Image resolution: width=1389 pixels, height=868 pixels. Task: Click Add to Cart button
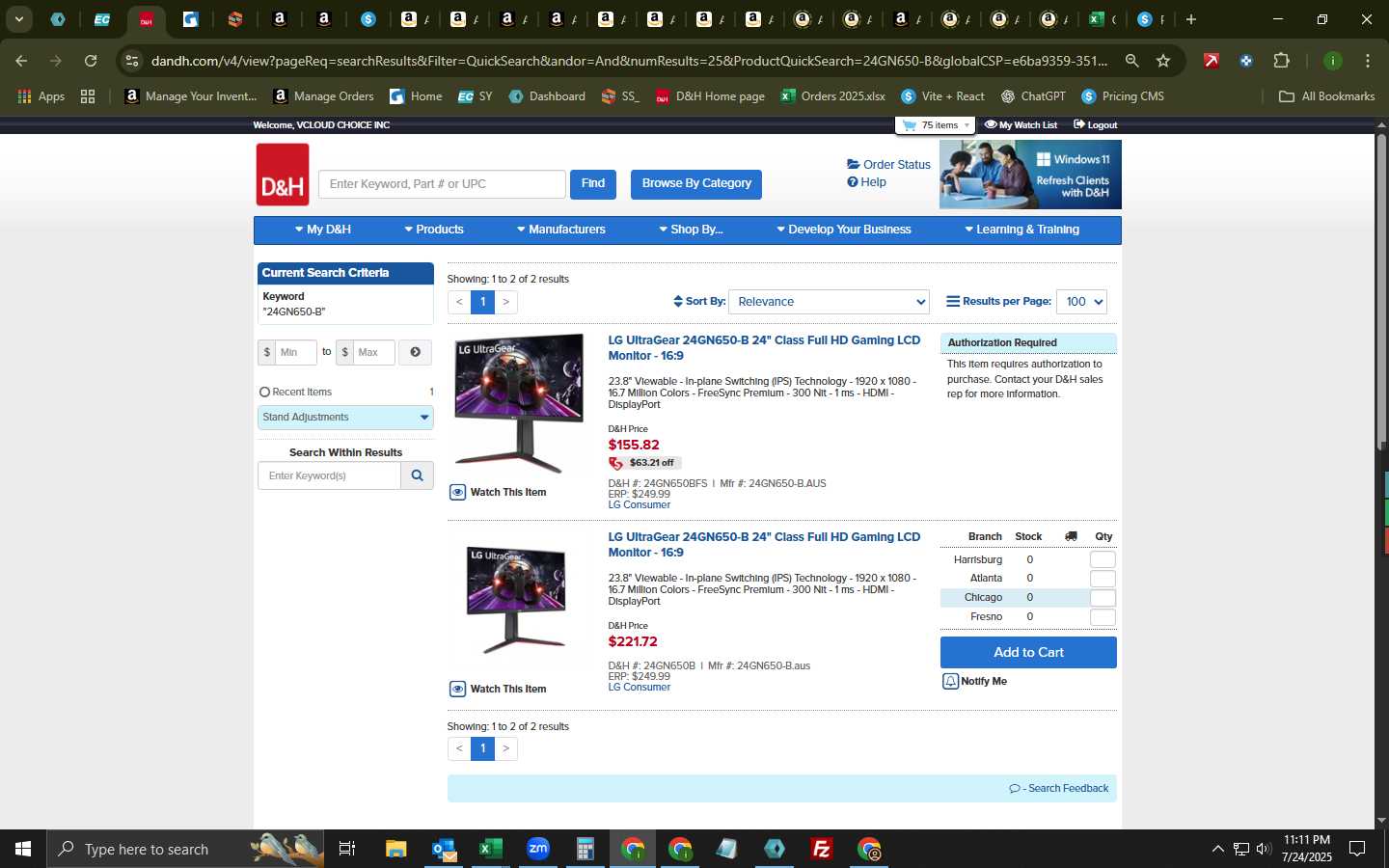pyautogui.click(x=1028, y=653)
